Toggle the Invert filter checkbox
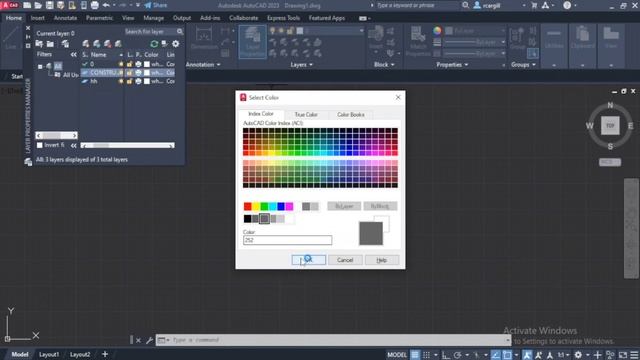The width and height of the screenshot is (640, 360). point(40,145)
